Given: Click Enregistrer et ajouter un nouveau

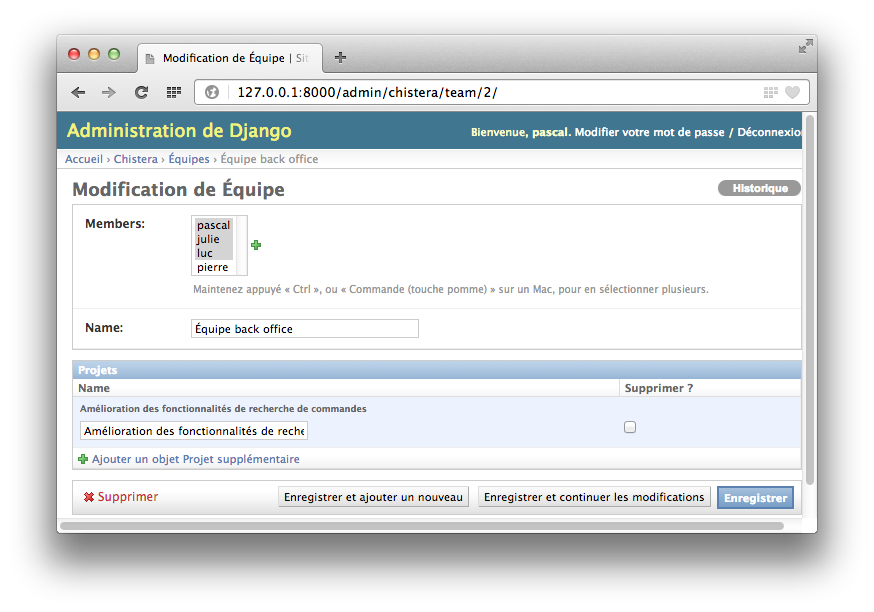Looking at the screenshot, I should (x=373, y=497).
